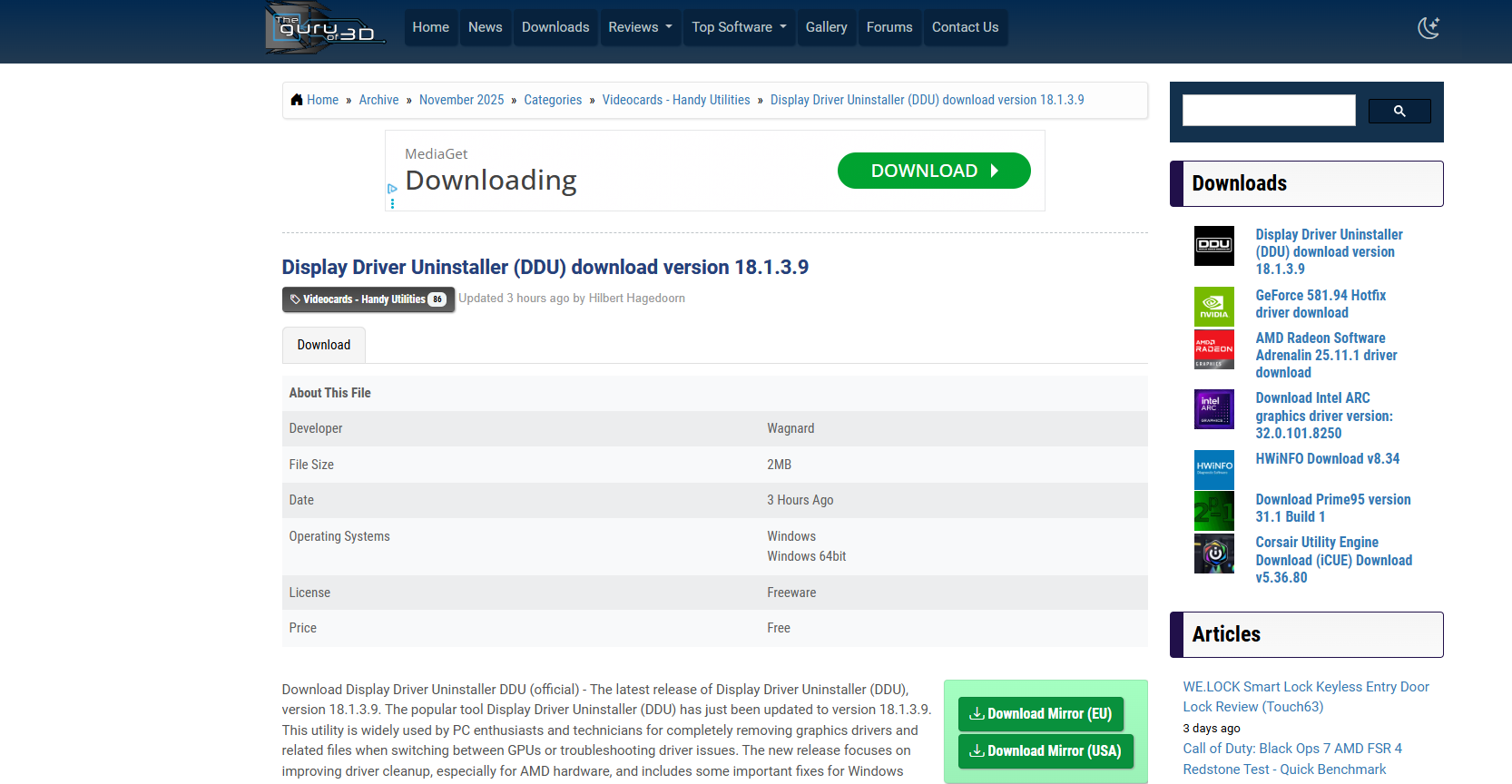Open the NVIDIA GeForce thumbnail icon
The width and height of the screenshot is (1512, 784).
(x=1214, y=307)
